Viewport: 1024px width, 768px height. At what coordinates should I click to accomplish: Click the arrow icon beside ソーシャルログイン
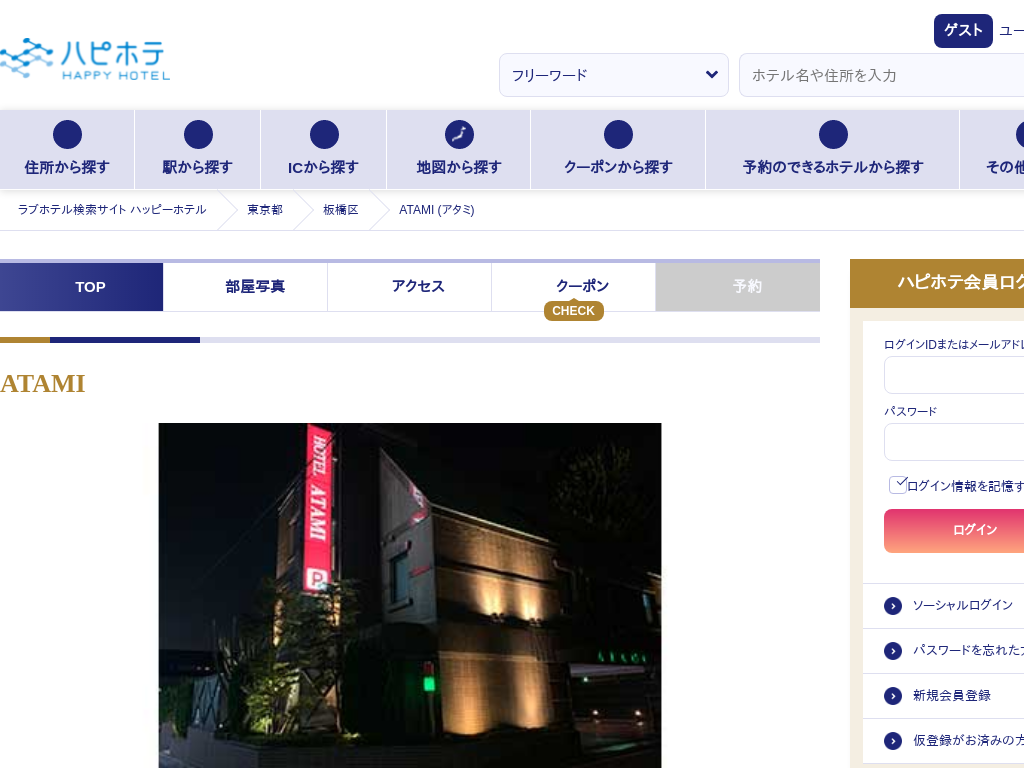(893, 606)
